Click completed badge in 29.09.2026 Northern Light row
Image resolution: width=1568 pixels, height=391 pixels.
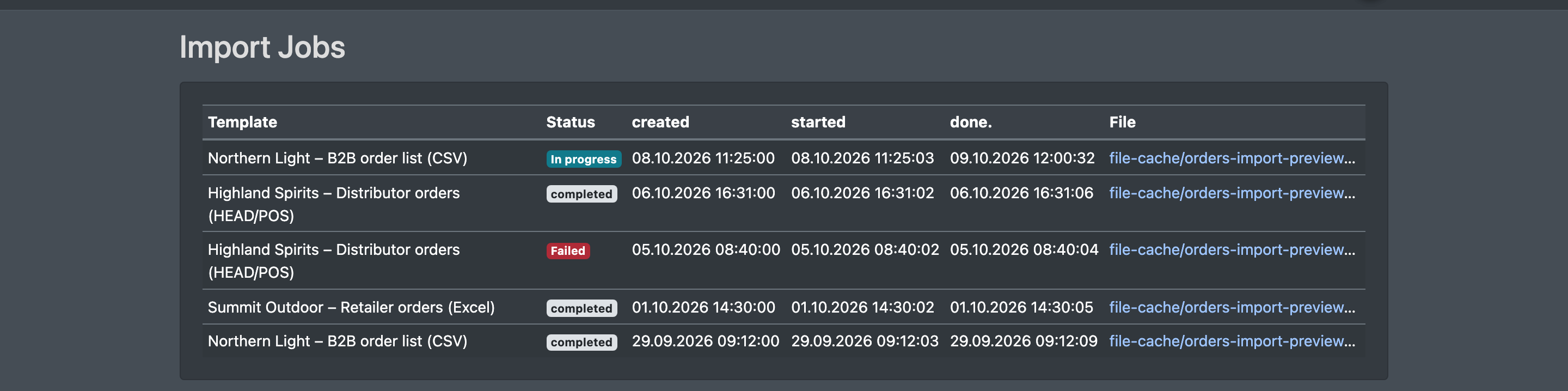581,343
